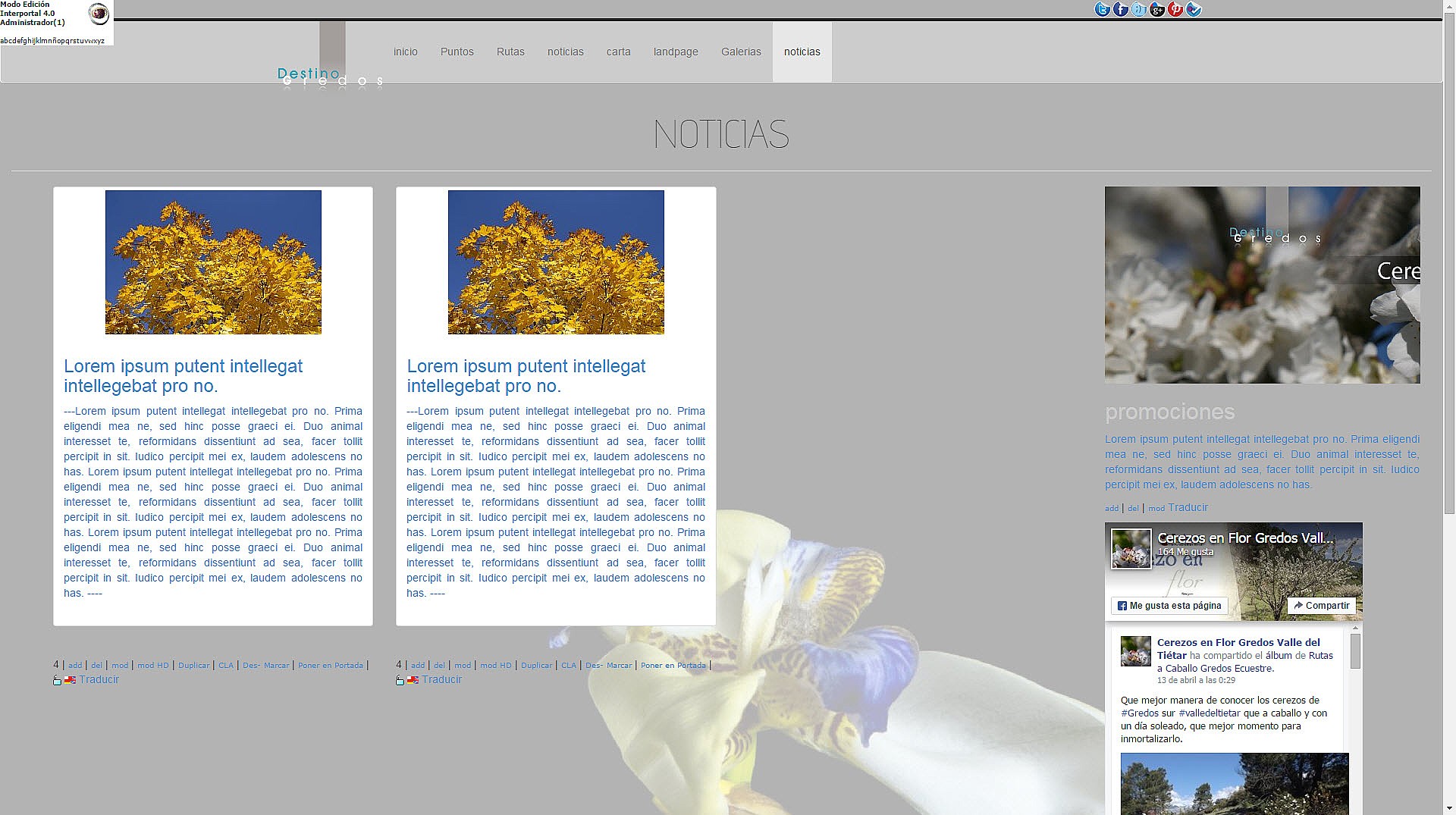Viewport: 1456px width, 815px height.
Task: Click 'Duplicar' under first news card
Action: click(194, 666)
